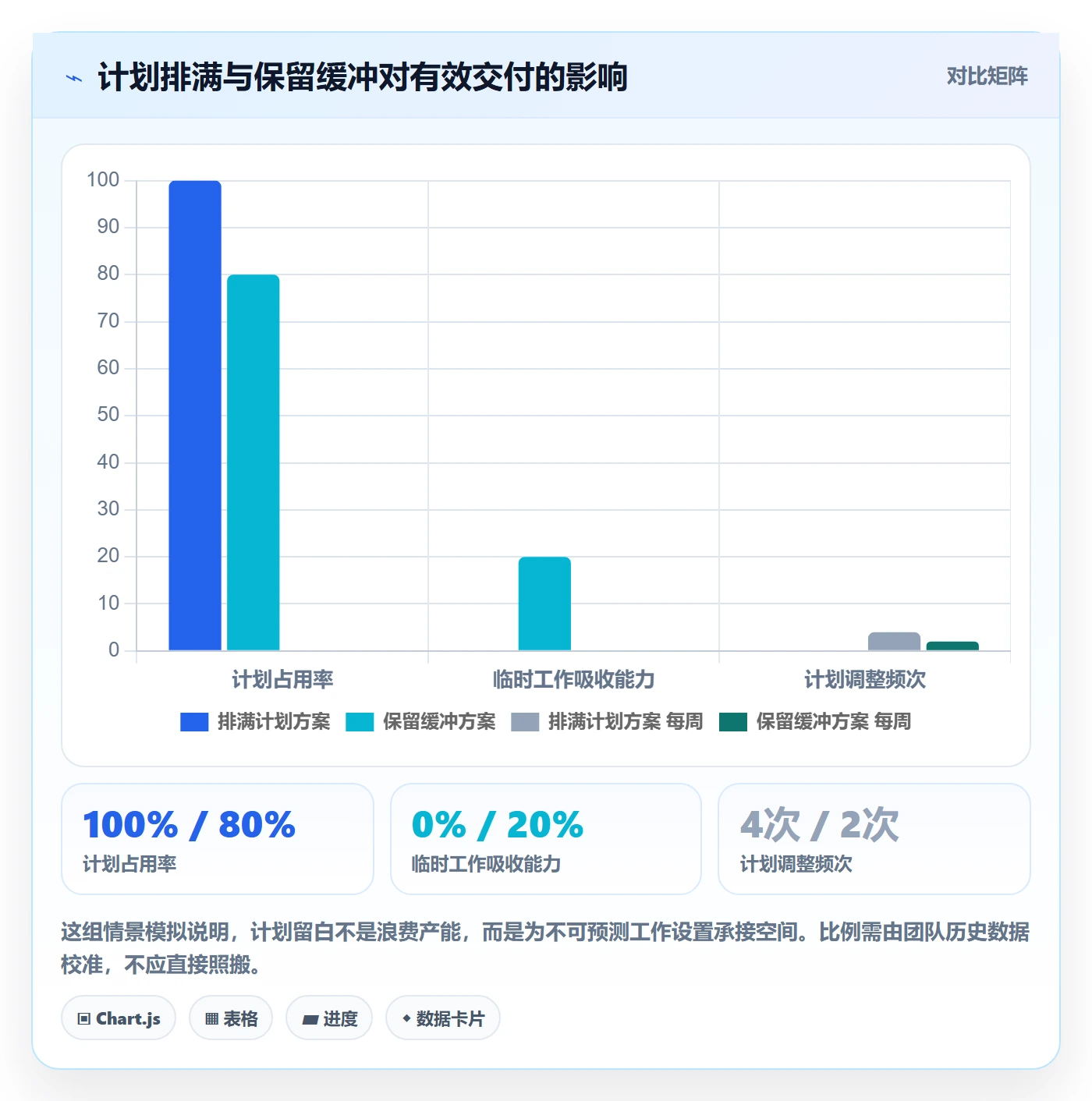Click the dark green bar for 计划调整频次
This screenshot has height=1101, width=1092.
click(x=952, y=646)
